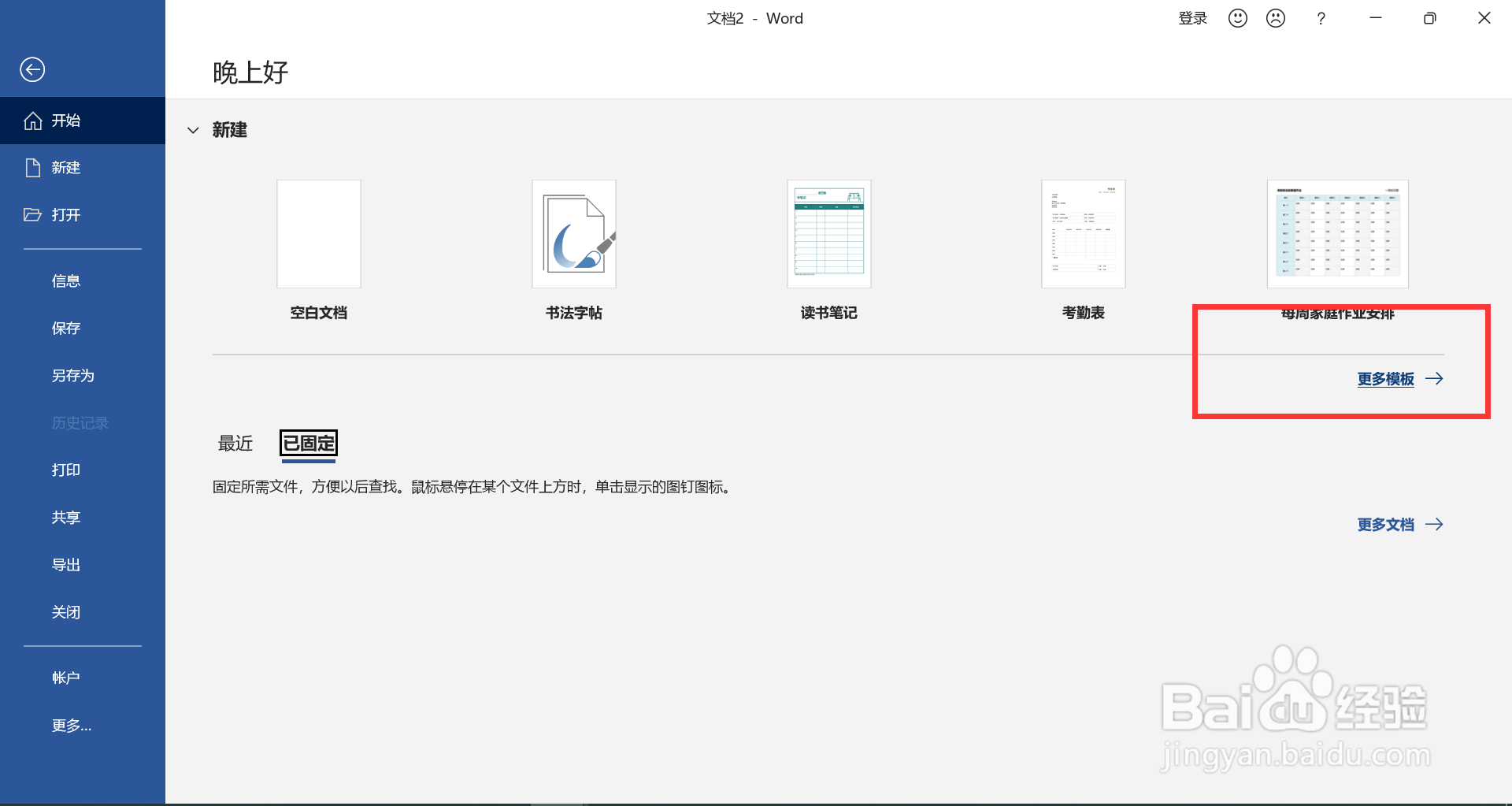Choose the 每周家庭作业安排 template thumbnail
1512x806 pixels.
(x=1338, y=234)
